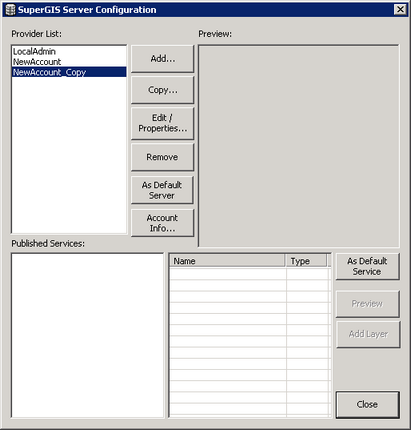Viewport: 411px width, 430px height.
Task: Remove the selected provider
Action: click(x=162, y=157)
